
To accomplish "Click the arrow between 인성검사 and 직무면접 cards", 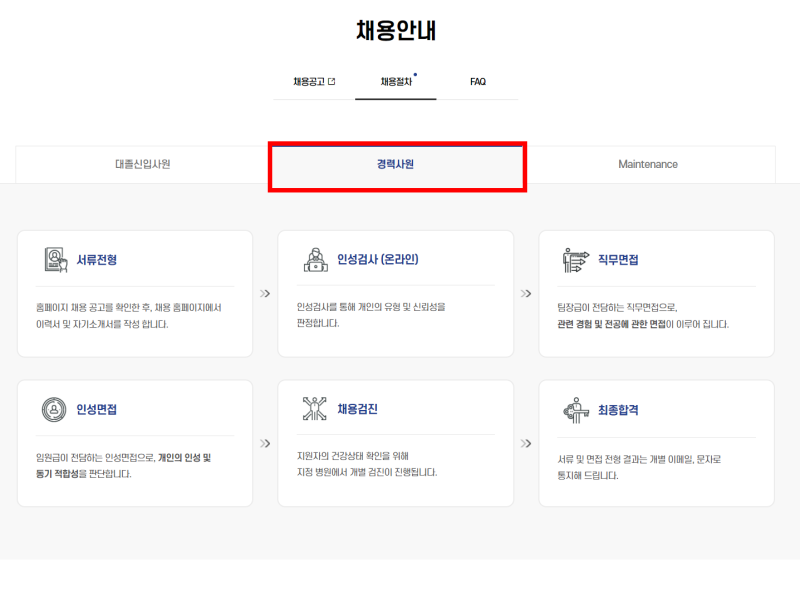I will pyautogui.click(x=526, y=294).
